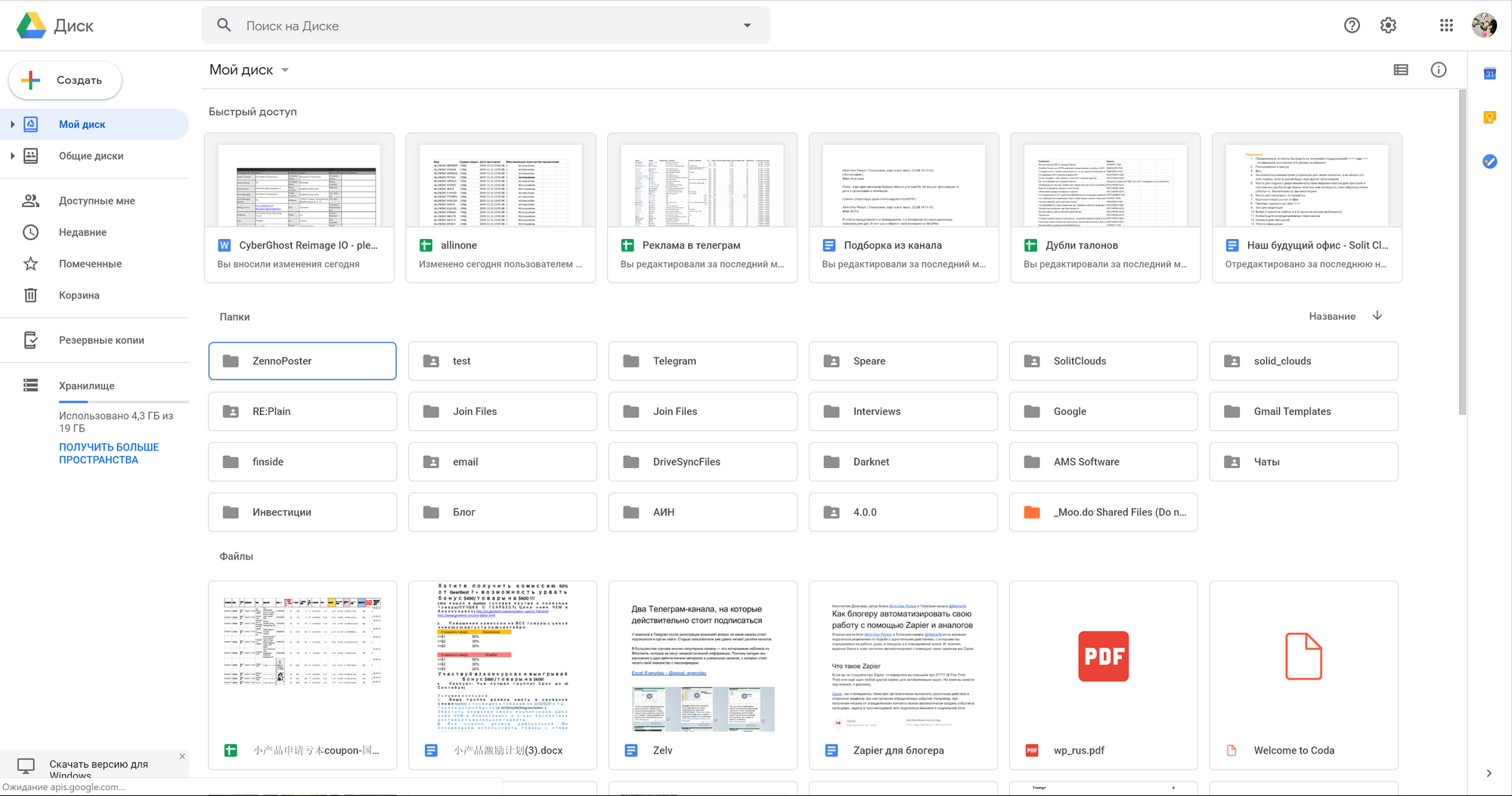Screen dimensions: 1512x796
Task: Open the Корзина section
Action: (79, 295)
